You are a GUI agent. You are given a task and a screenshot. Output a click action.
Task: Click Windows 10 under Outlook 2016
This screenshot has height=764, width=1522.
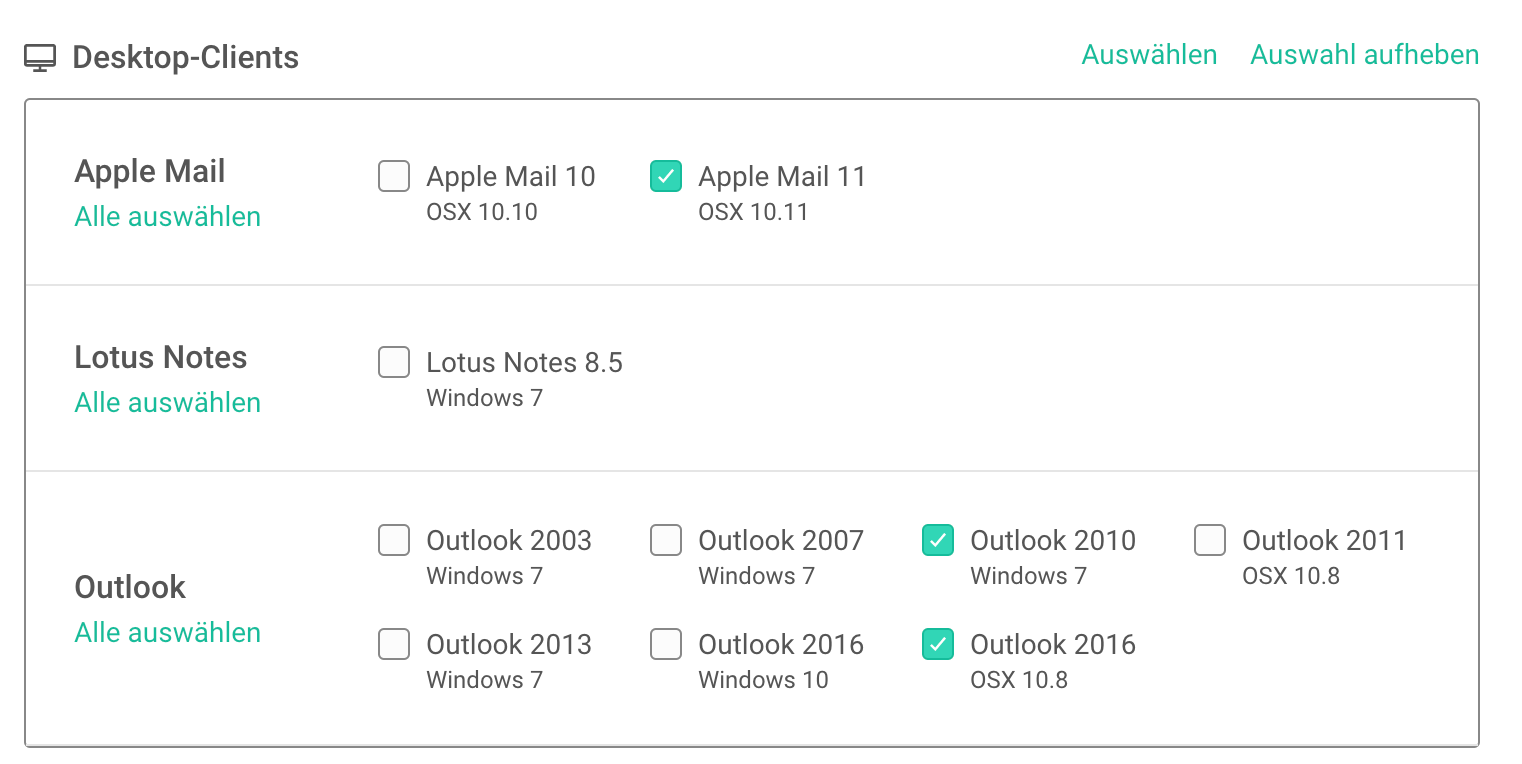764,680
